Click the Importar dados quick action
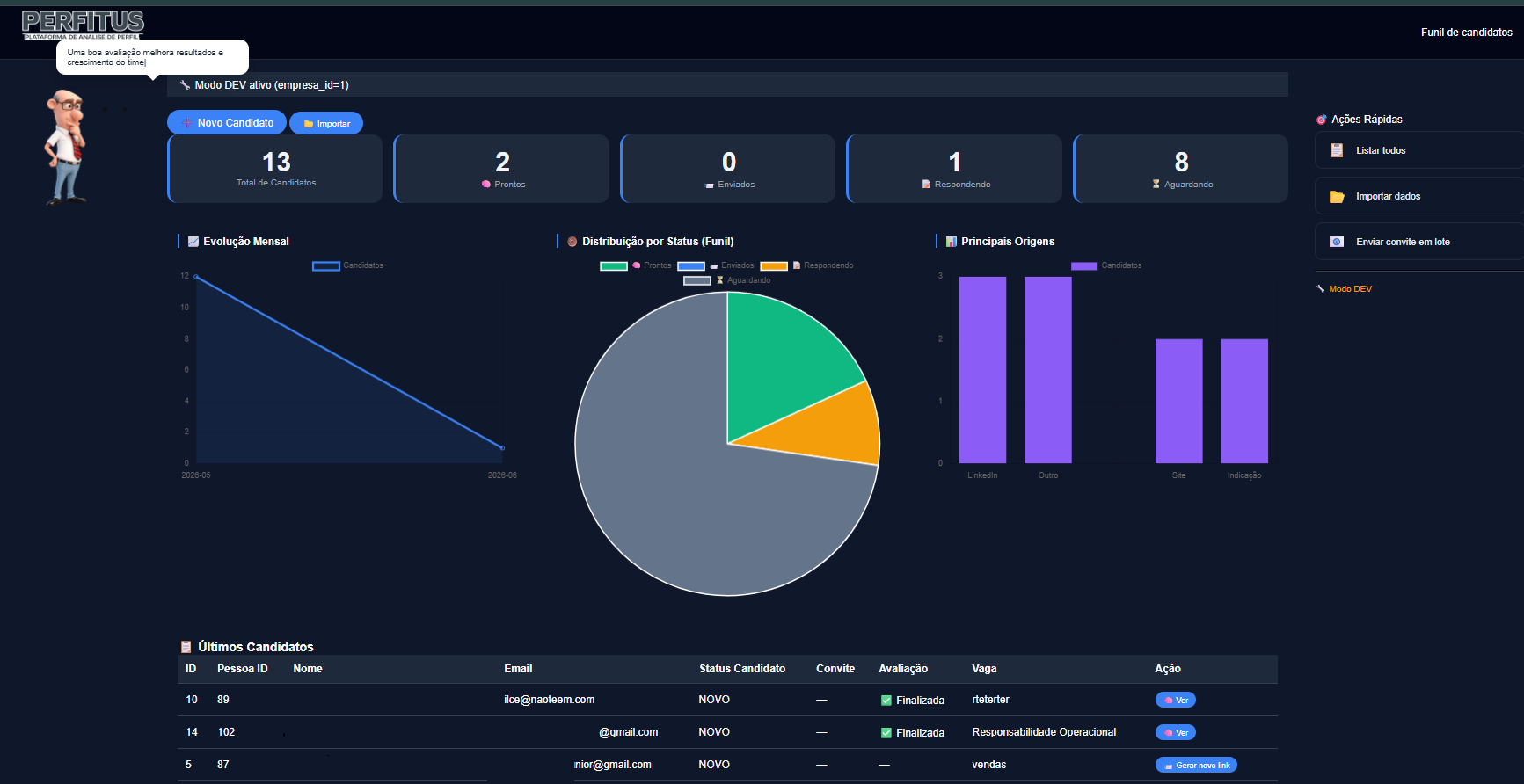 (x=1418, y=196)
